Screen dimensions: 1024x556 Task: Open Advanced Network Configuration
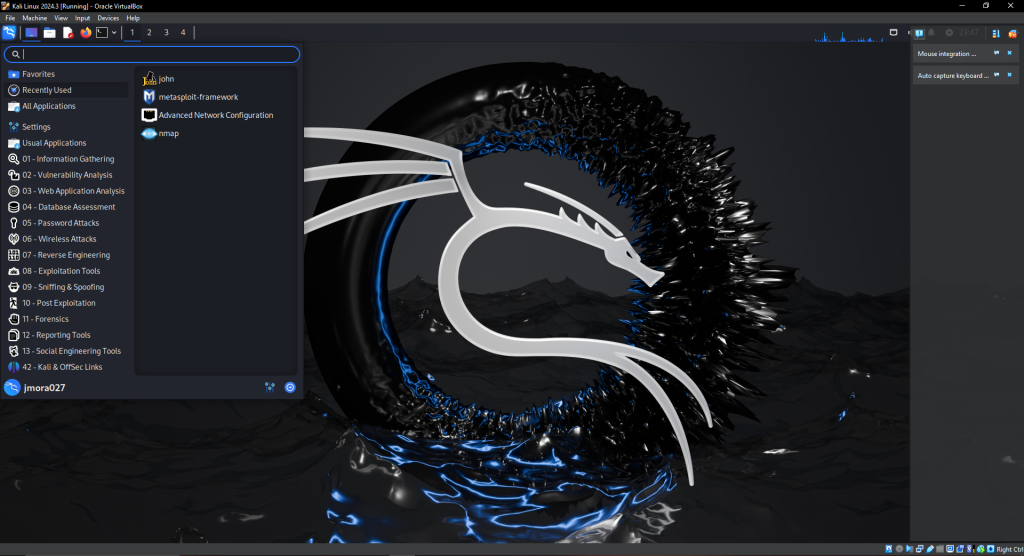tap(216, 116)
